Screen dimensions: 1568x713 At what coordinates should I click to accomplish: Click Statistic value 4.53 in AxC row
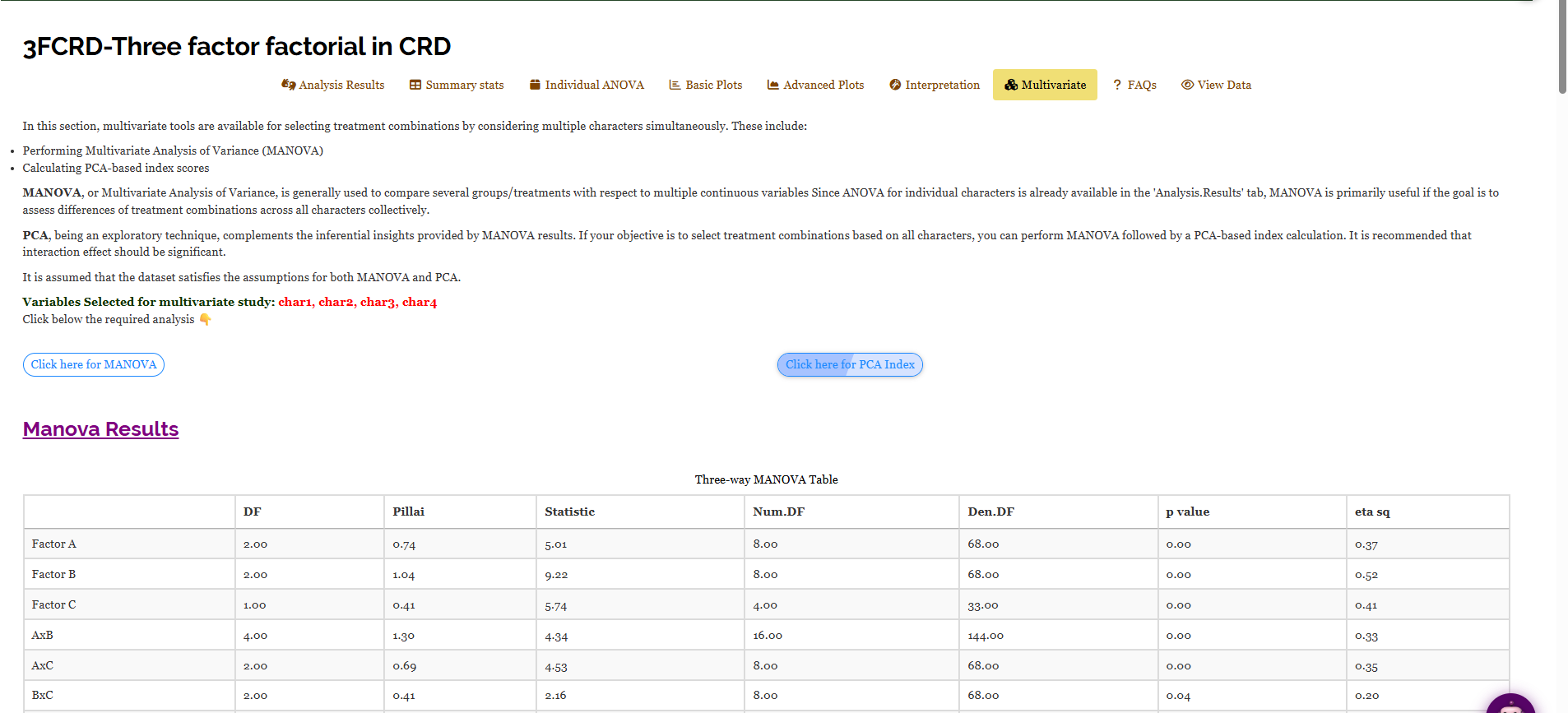556,666
